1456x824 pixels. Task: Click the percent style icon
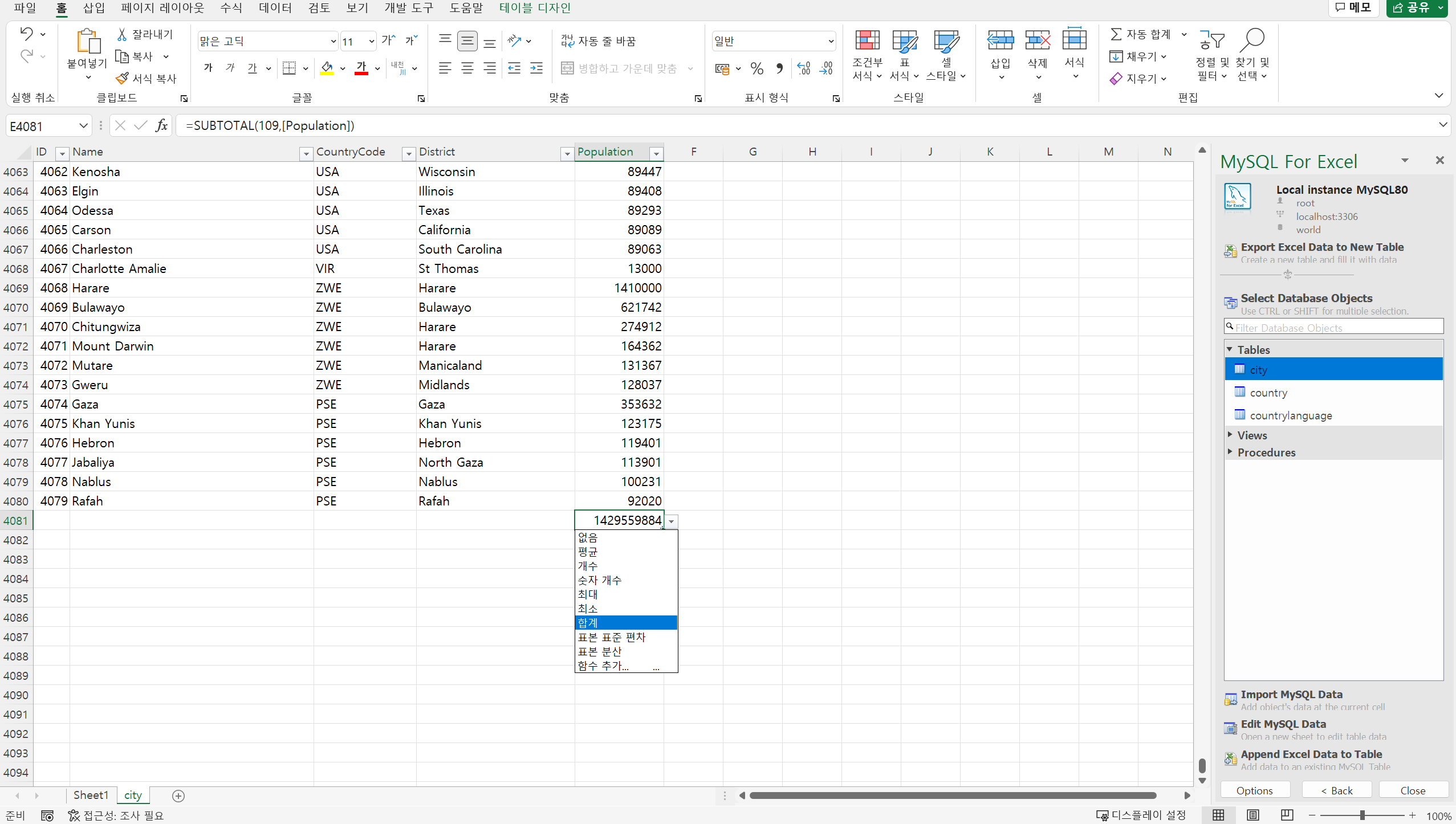757,68
